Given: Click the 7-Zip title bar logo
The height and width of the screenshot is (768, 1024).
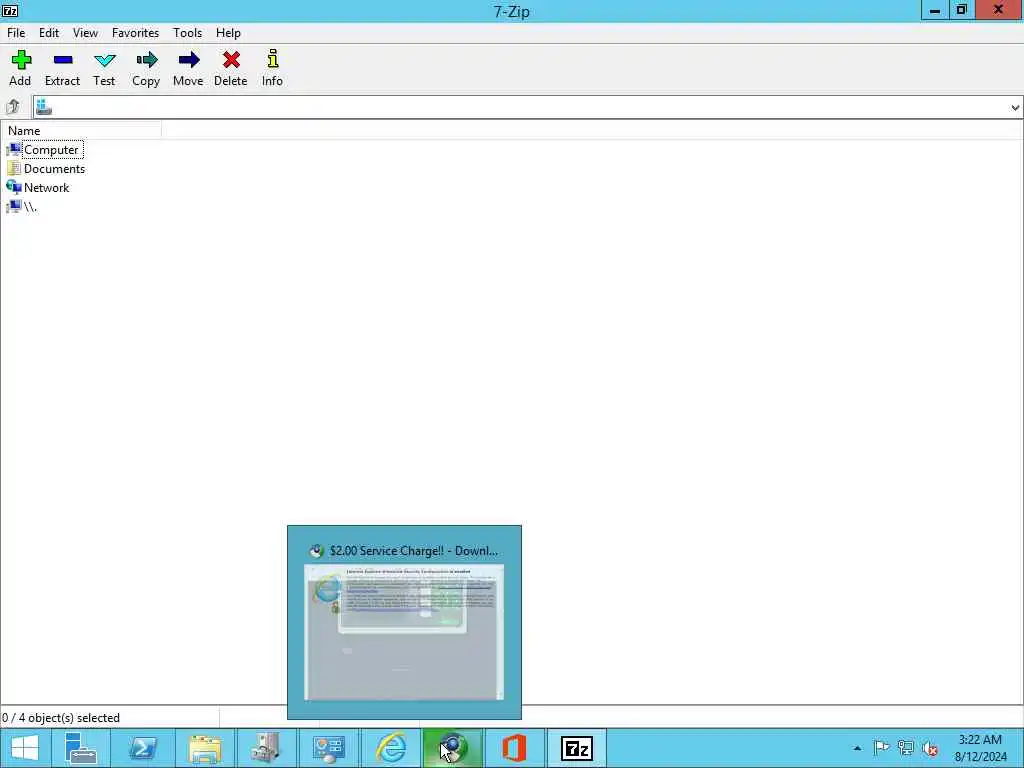Looking at the screenshot, I should coord(10,10).
